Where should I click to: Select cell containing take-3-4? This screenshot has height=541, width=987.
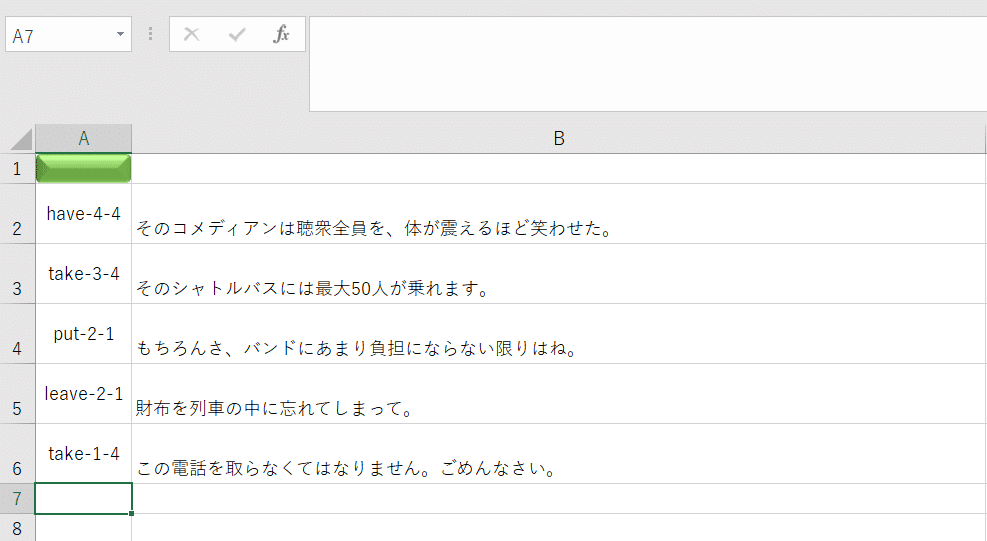point(84,274)
